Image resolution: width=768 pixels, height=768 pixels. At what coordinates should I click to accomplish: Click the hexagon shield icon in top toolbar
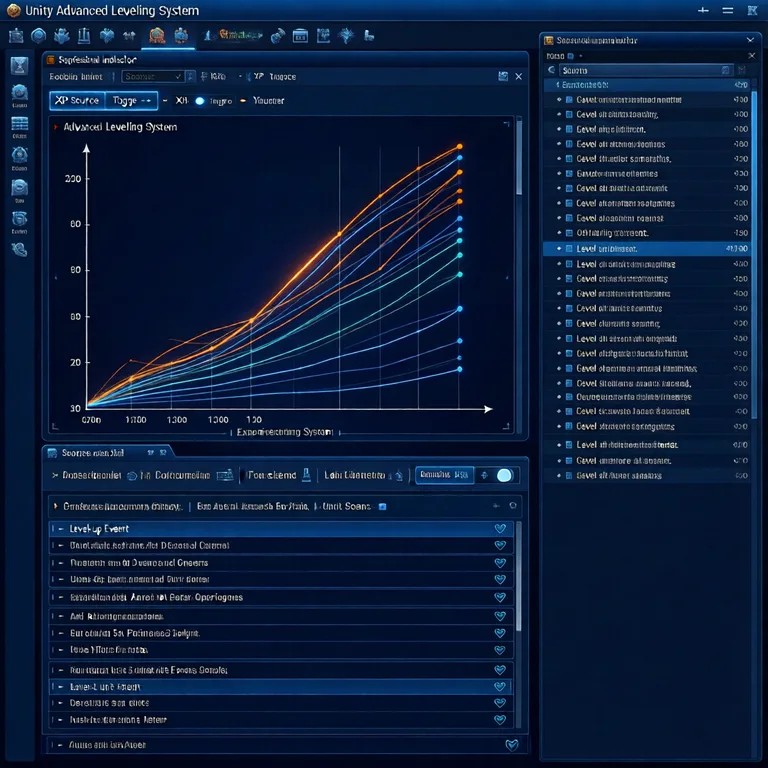click(x=39, y=35)
